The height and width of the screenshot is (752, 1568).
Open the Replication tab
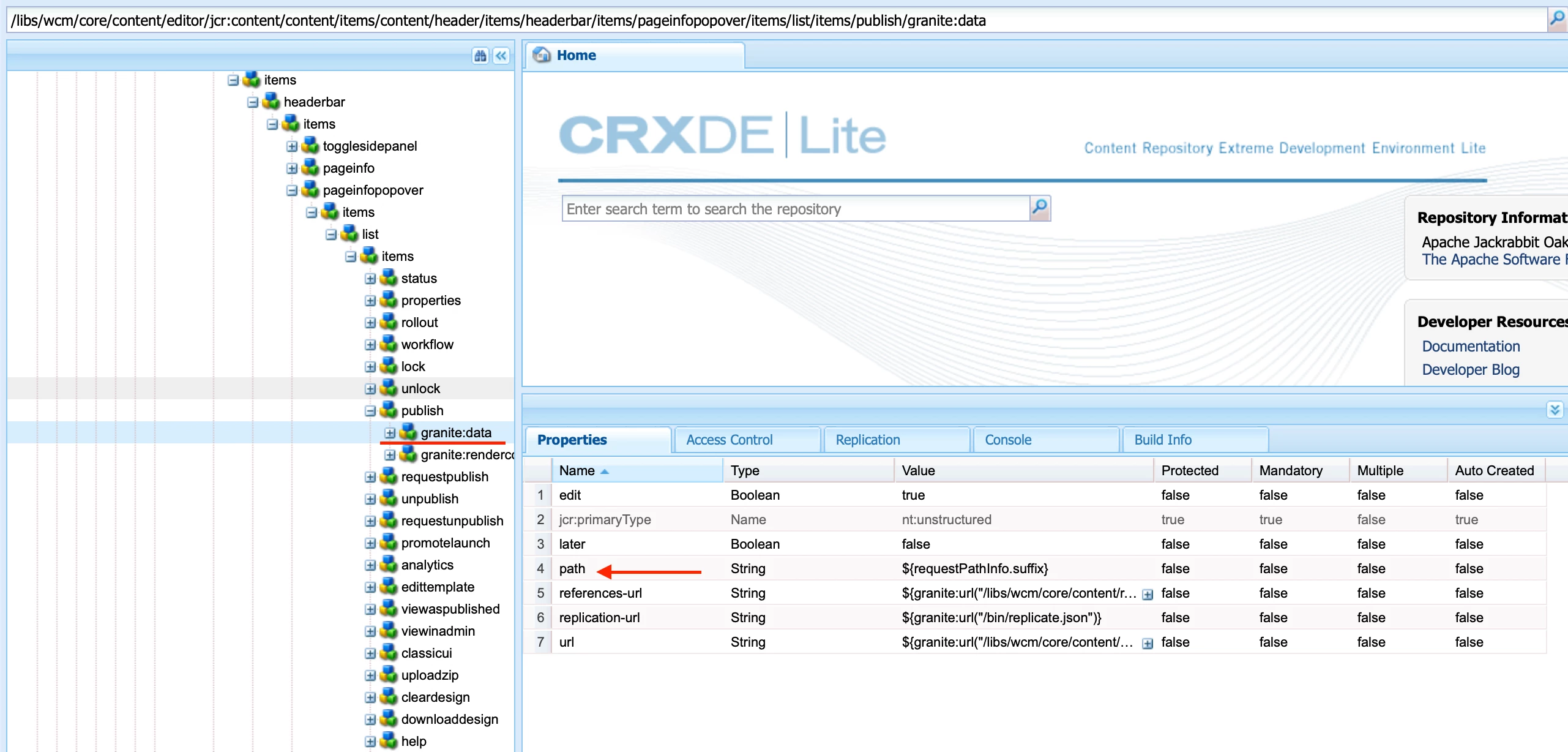pos(867,440)
